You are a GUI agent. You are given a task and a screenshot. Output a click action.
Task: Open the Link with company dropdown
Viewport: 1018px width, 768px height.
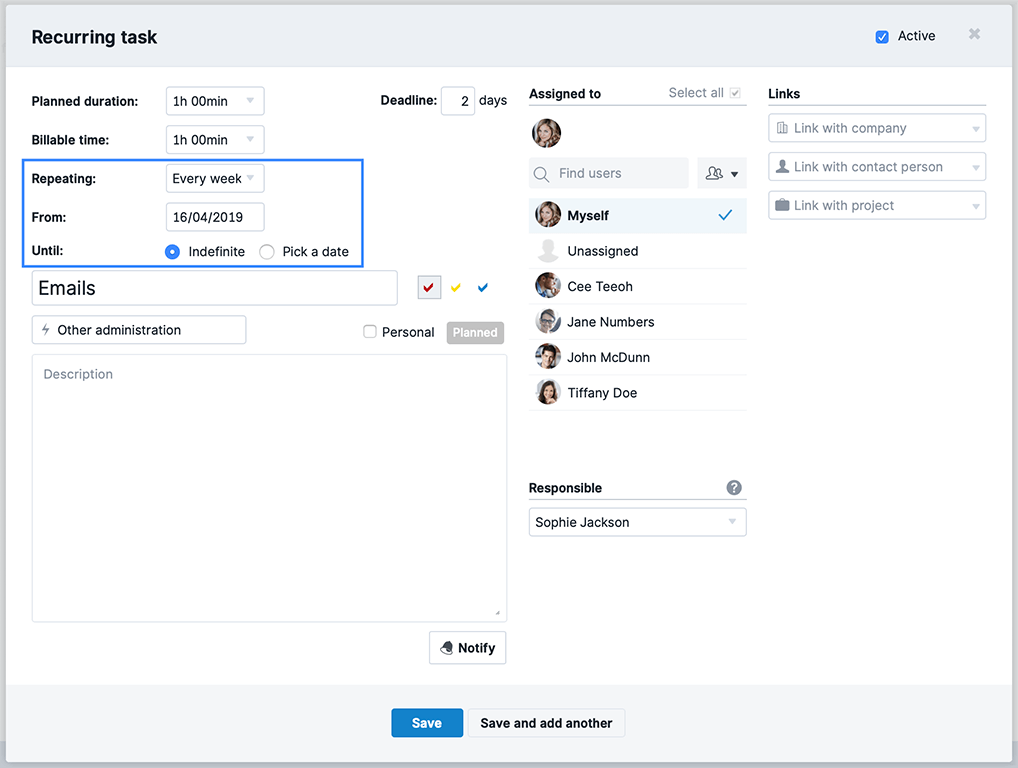point(877,129)
